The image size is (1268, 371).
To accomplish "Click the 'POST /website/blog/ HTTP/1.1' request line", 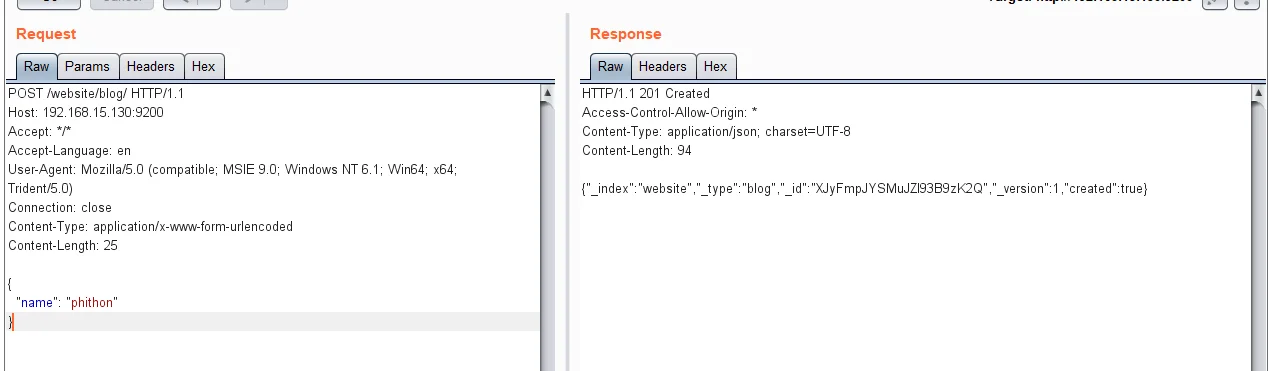I will tap(96, 93).
